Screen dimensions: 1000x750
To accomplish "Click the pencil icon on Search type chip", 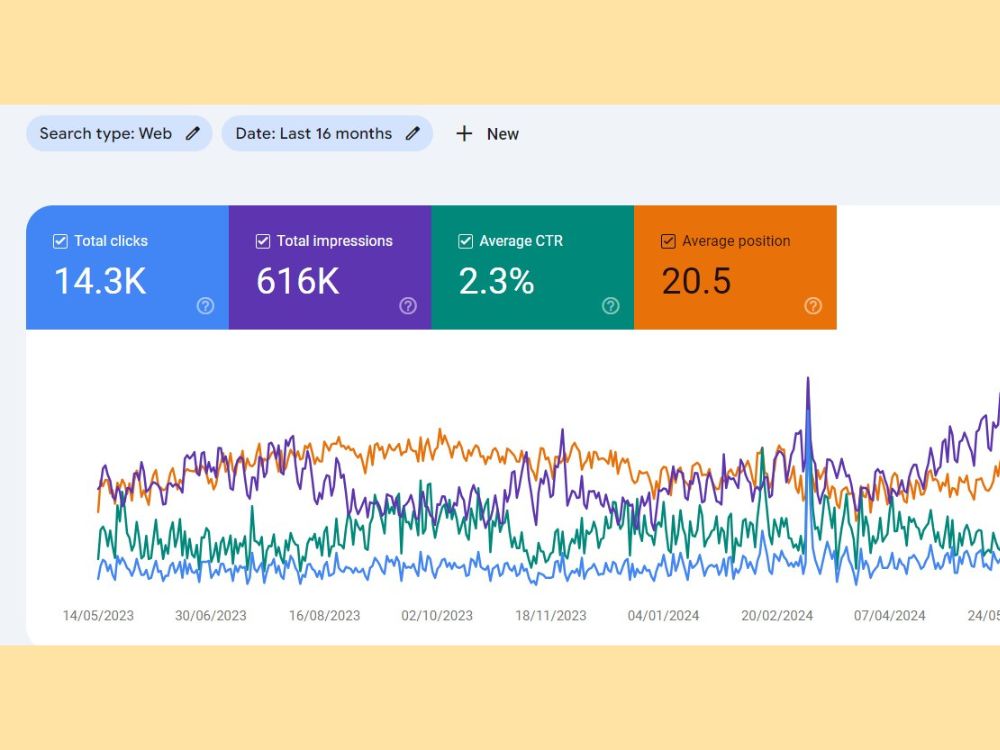I will 193,133.
